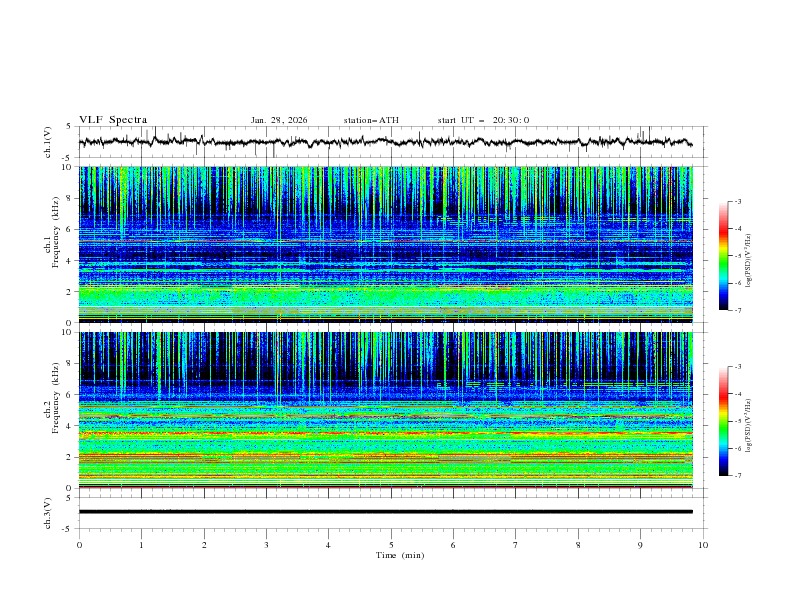
Task: Click the 'ch.3(V)' waveform axis label
Action: point(49,512)
